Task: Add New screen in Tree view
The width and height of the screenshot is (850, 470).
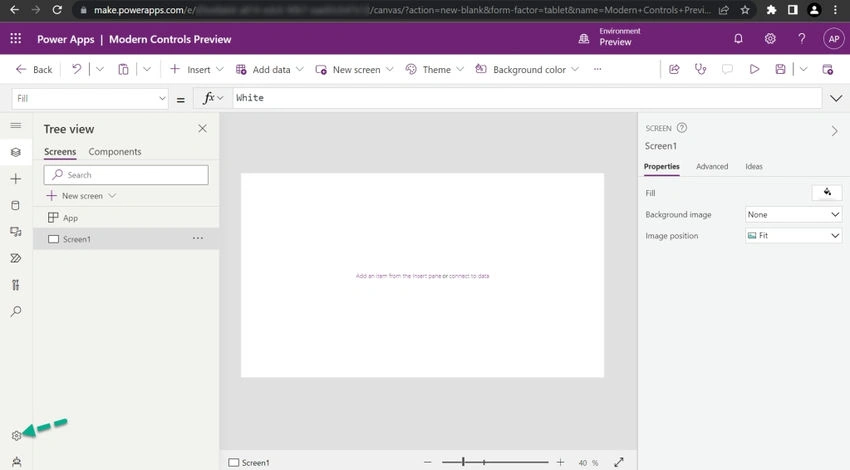Action: coord(81,196)
